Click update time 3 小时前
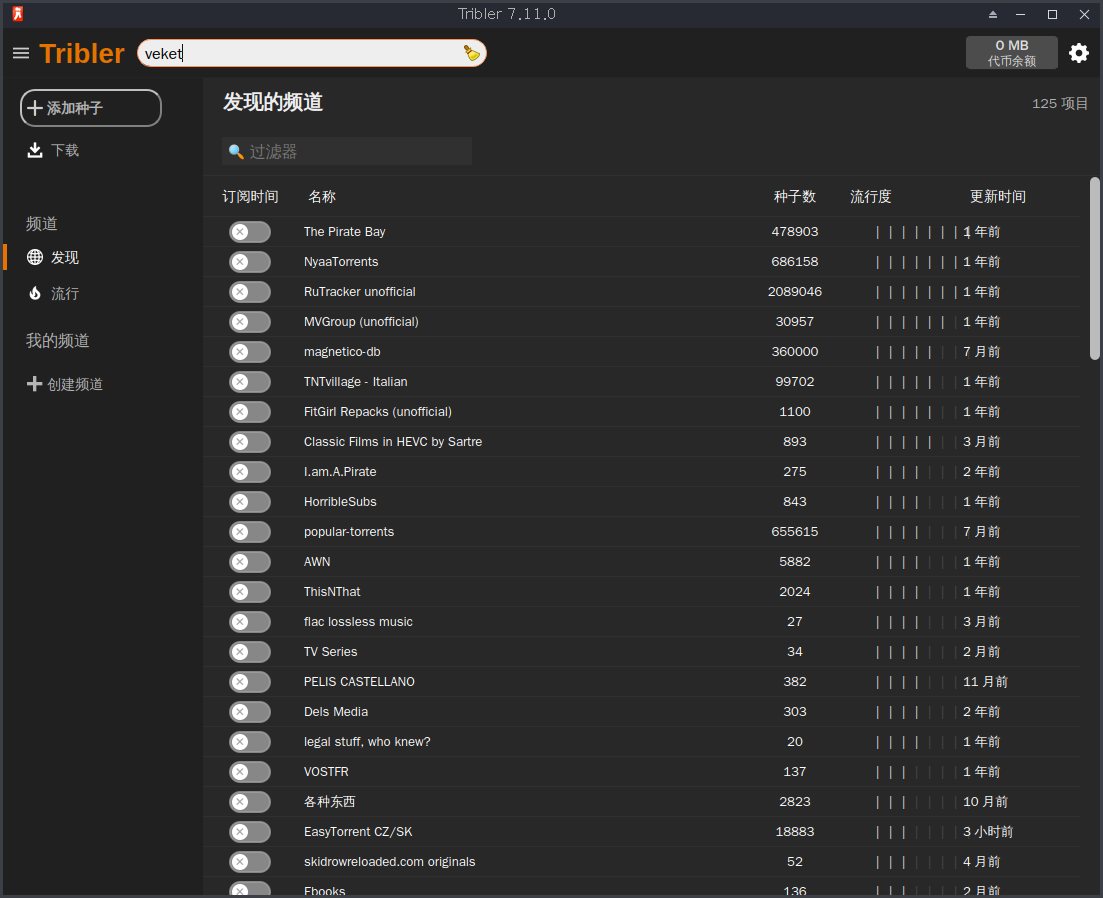Image resolution: width=1103 pixels, height=898 pixels. point(988,832)
